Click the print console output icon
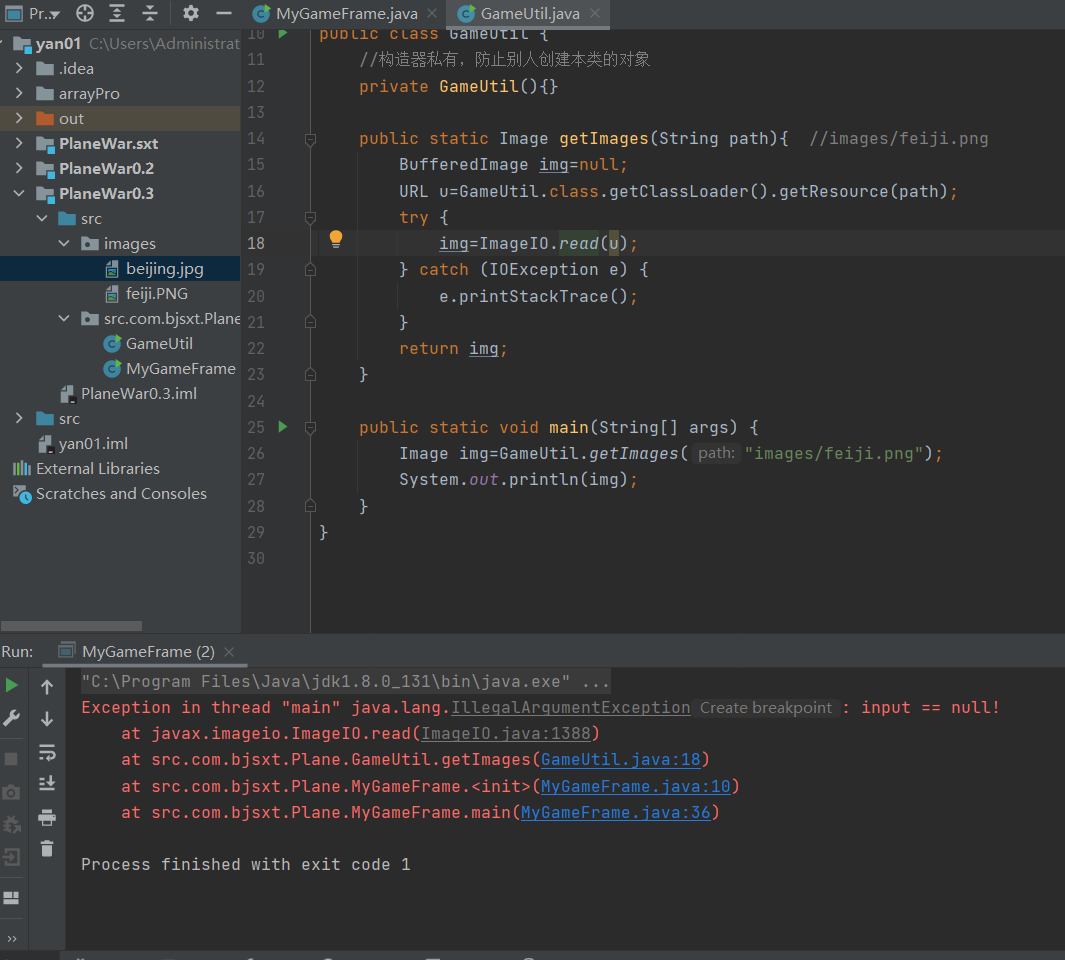 point(47,817)
